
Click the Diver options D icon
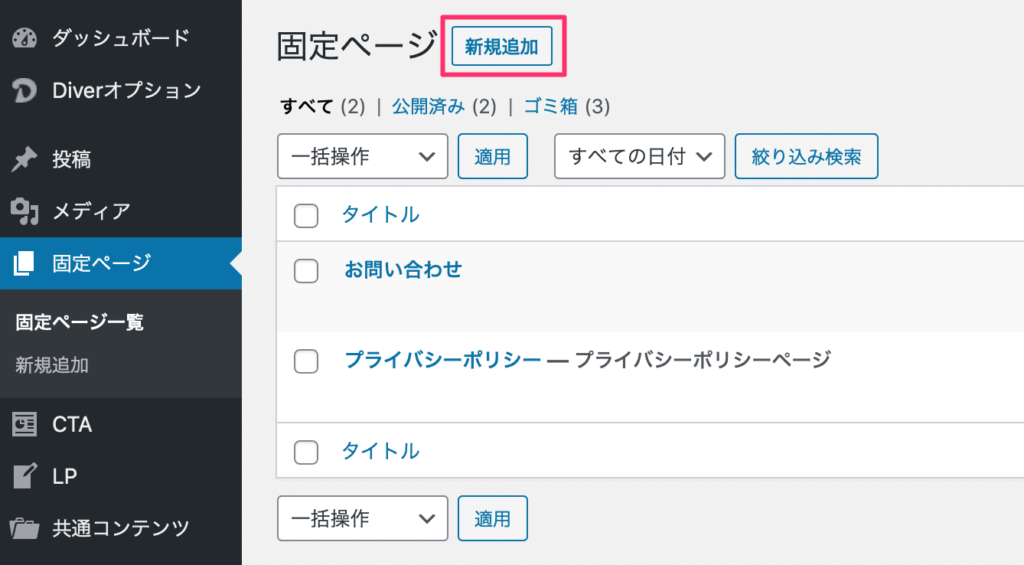pyautogui.click(x=24, y=91)
